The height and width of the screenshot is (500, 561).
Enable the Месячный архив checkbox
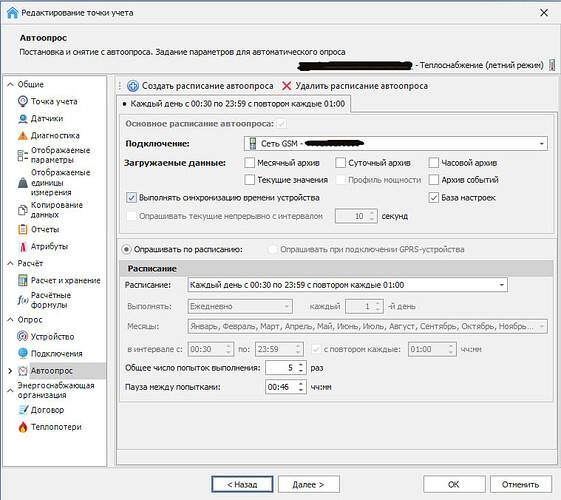pyautogui.click(x=249, y=163)
